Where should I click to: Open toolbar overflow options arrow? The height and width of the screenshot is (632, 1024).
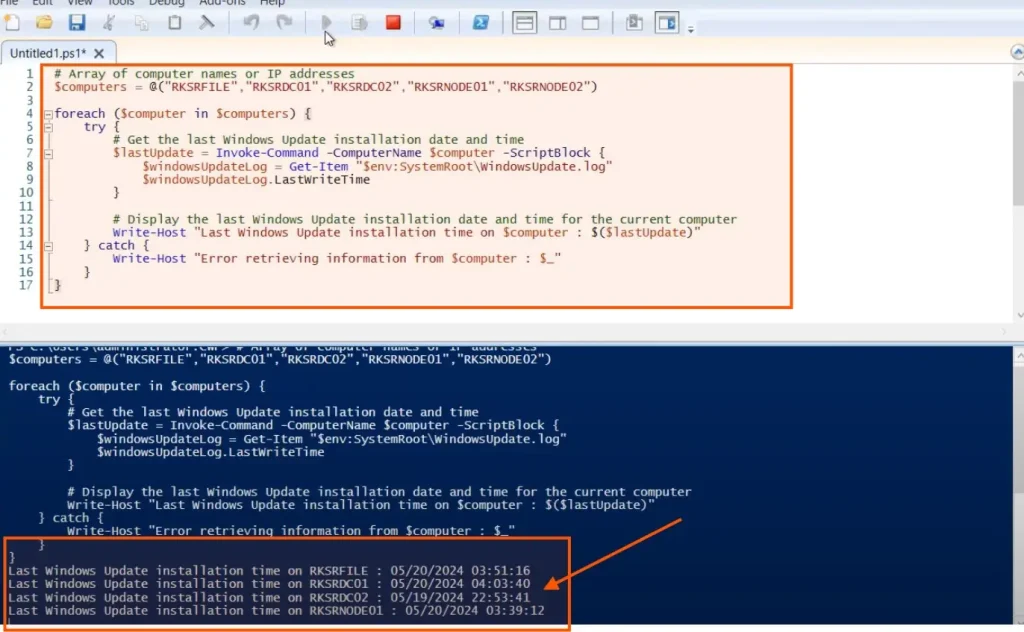(x=690, y=29)
